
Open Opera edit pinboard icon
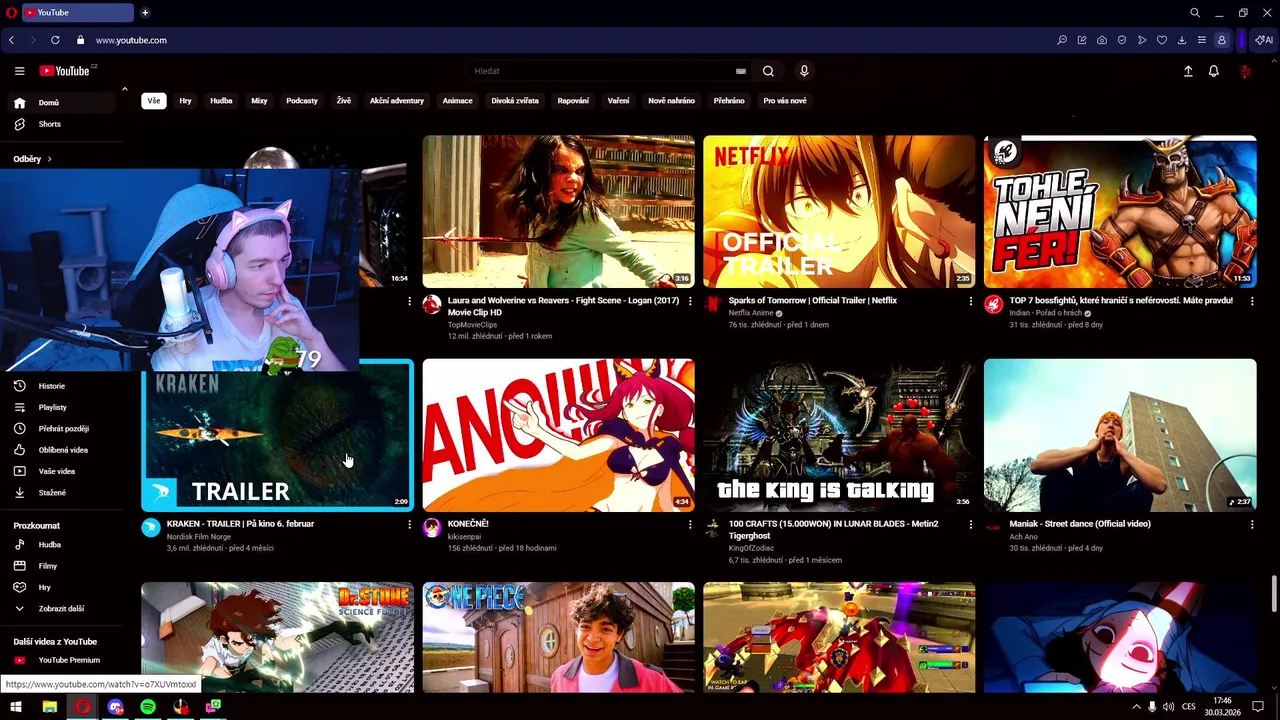point(1082,40)
